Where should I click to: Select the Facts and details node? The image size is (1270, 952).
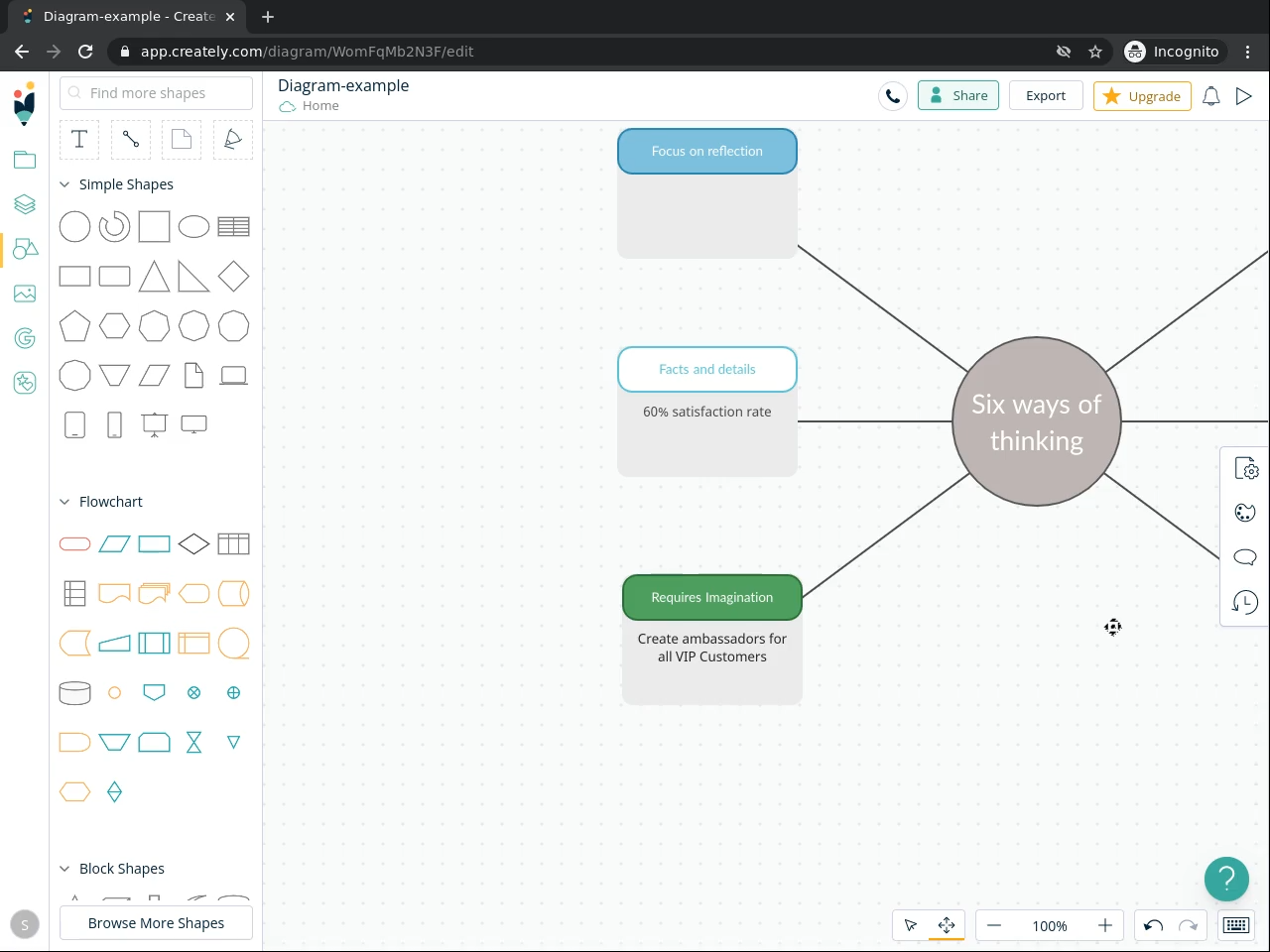point(707,370)
